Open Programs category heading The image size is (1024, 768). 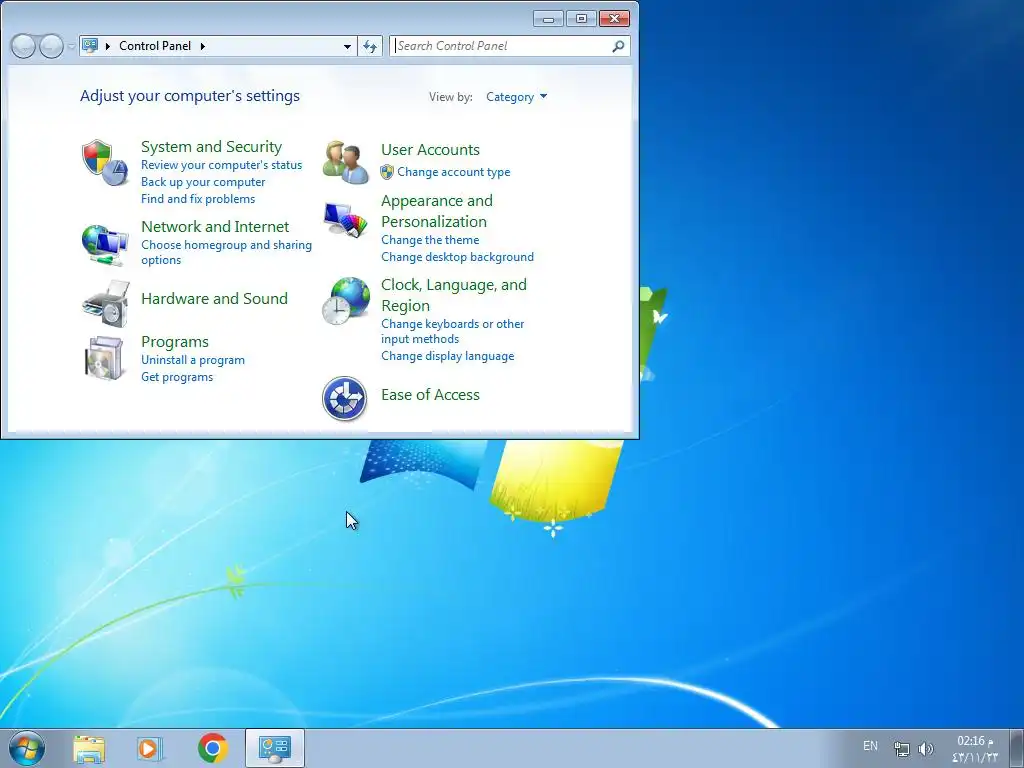pyautogui.click(x=175, y=342)
